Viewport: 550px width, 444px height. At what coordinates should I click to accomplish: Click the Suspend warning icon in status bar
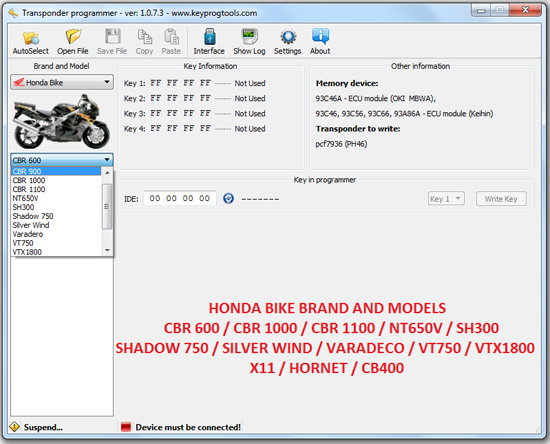[15, 427]
